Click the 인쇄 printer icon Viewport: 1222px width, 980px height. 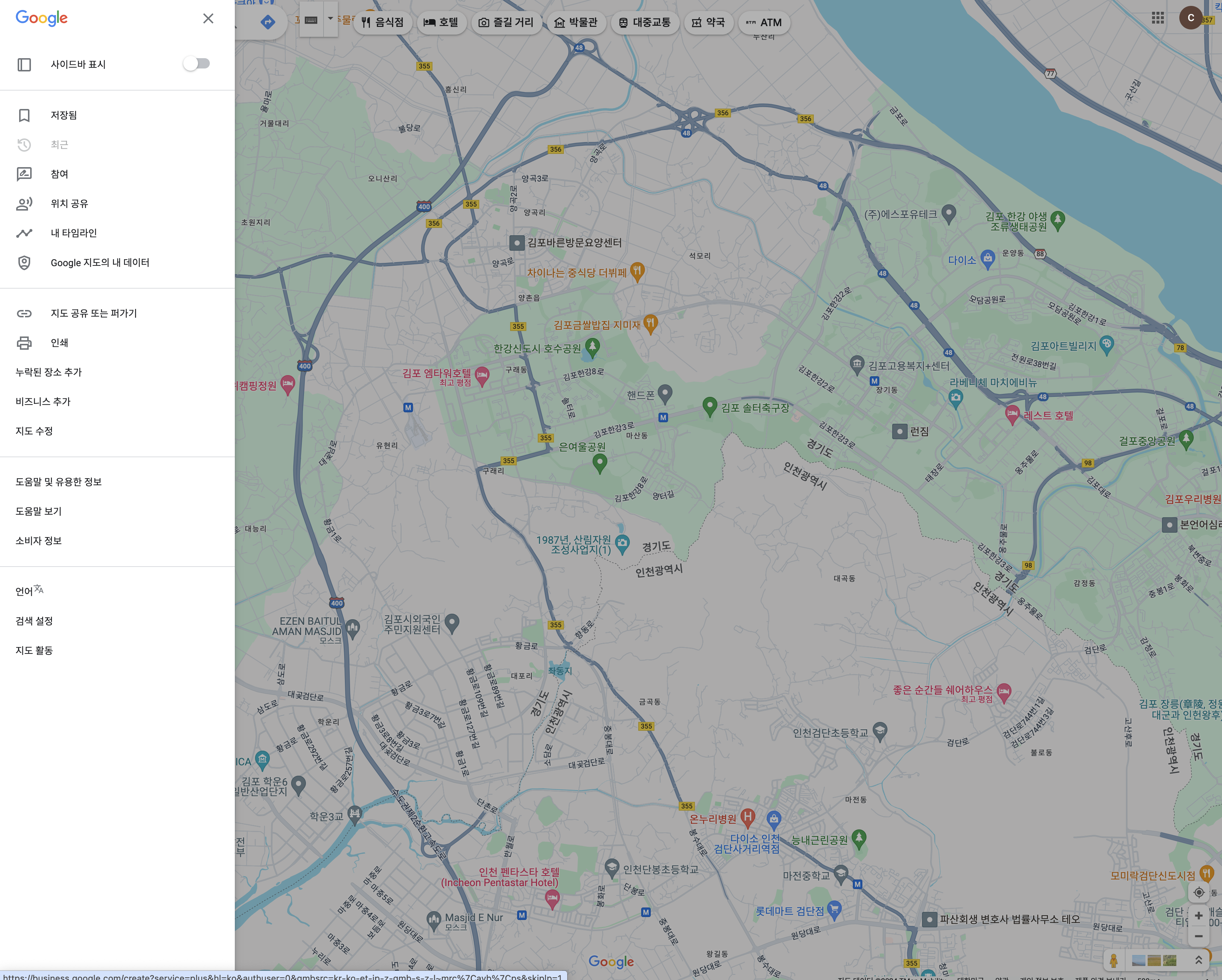[x=24, y=343]
